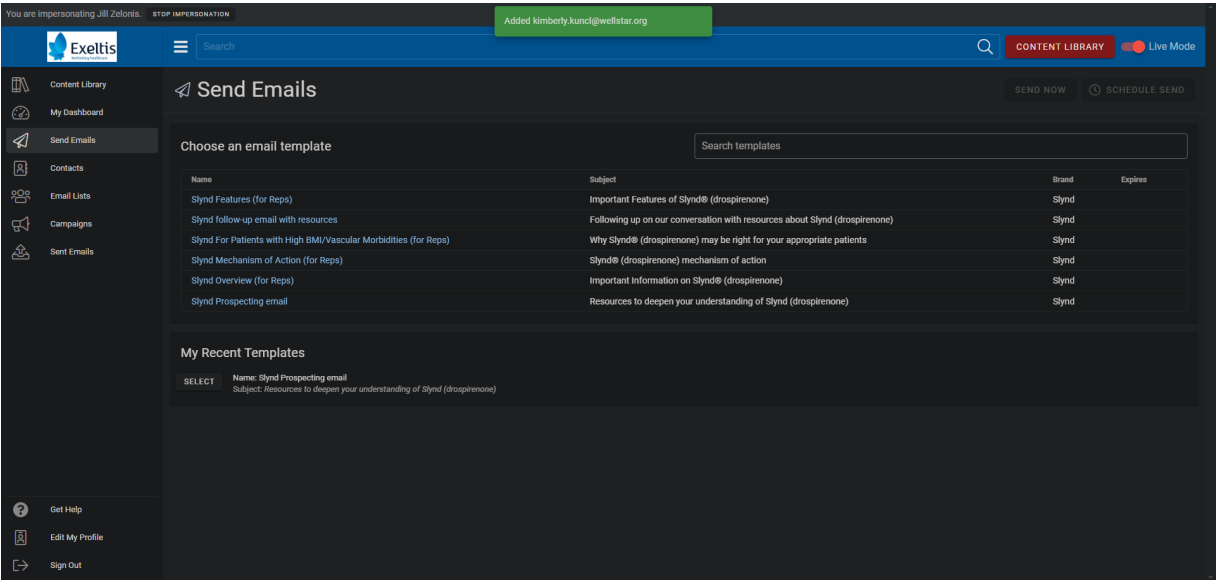Open Slynd follow-up email with resources template

pyautogui.click(x=264, y=219)
